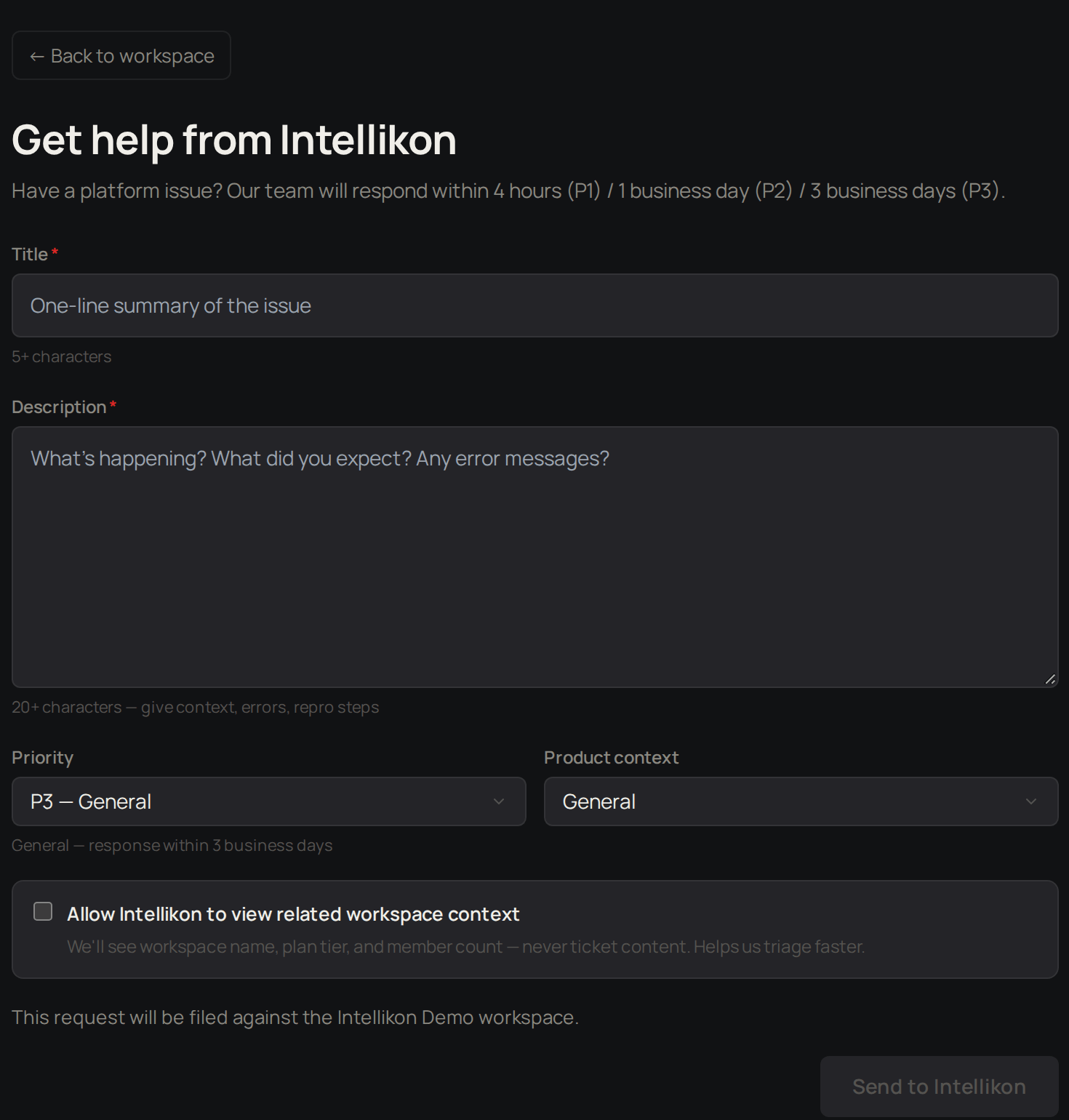Click into the Description text area
The height and width of the screenshot is (1120, 1069).
tap(534, 557)
